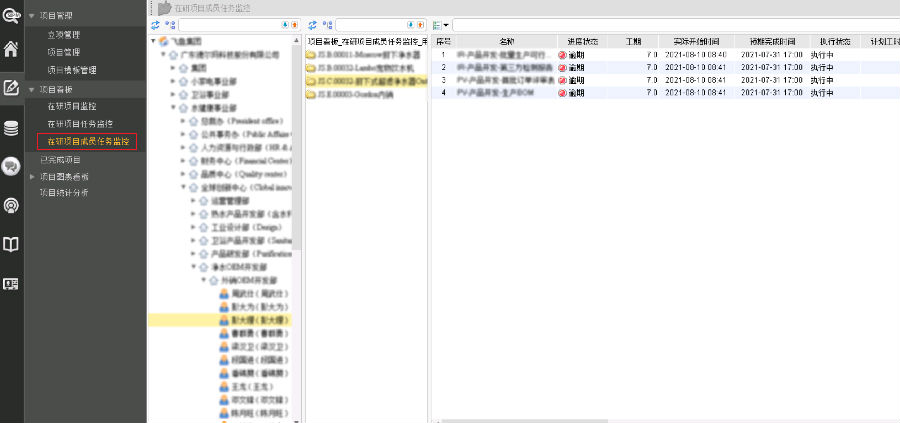Open 立项管理 menu item
Viewport: 900px width, 423px height.
(x=64, y=35)
